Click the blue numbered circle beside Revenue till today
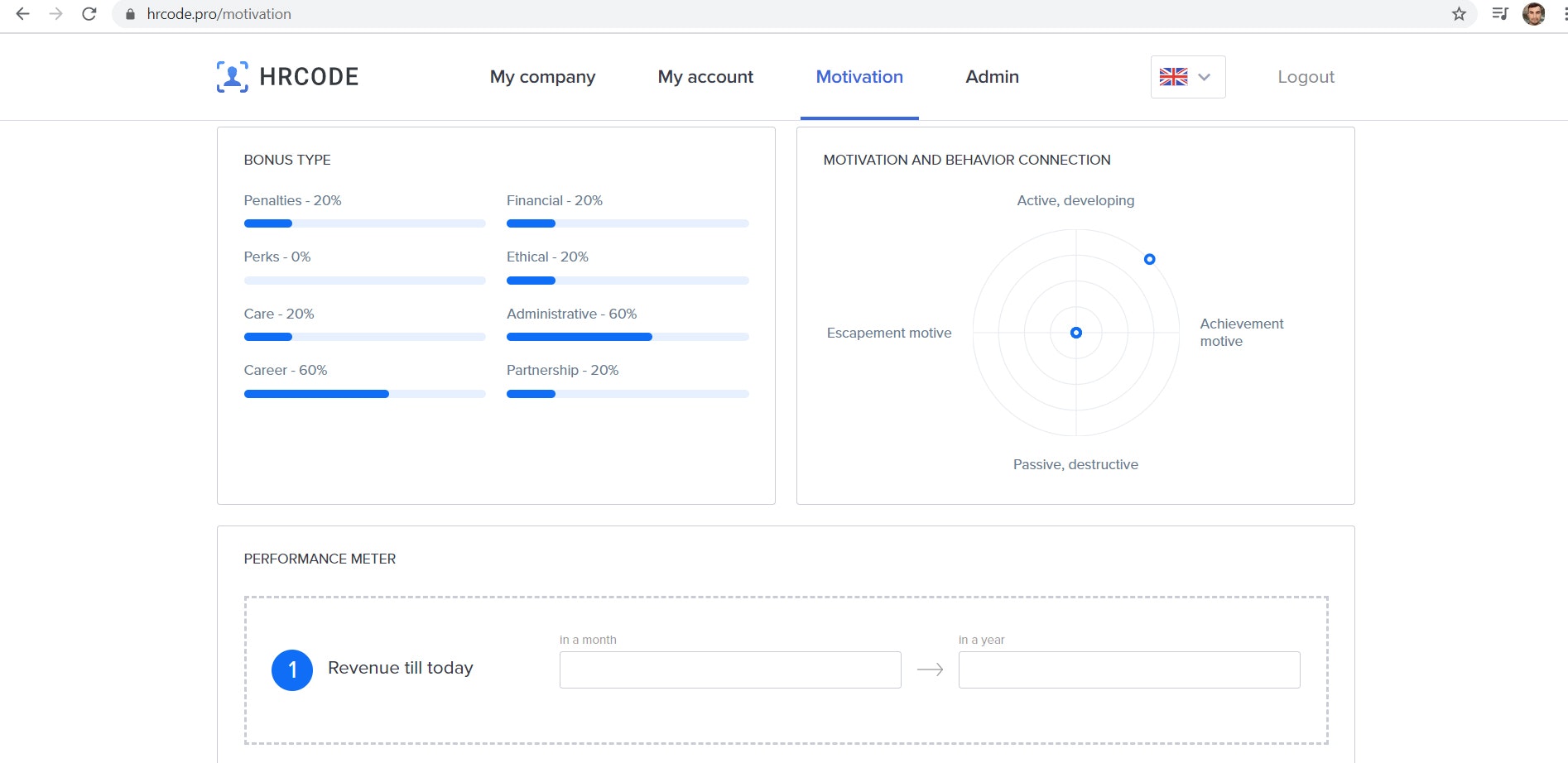Screen dimensions: 1568x763 pyautogui.click(x=292, y=669)
